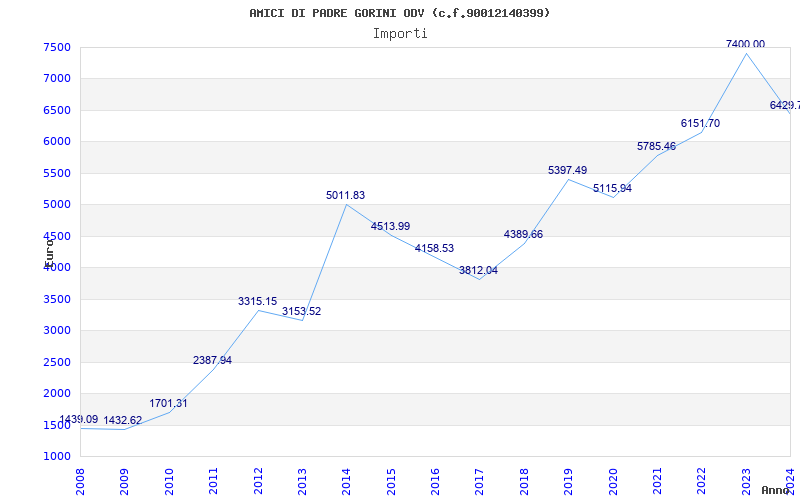The image size is (800, 500).
Task: Click the 7500 y-axis tick label
Action: point(57,47)
